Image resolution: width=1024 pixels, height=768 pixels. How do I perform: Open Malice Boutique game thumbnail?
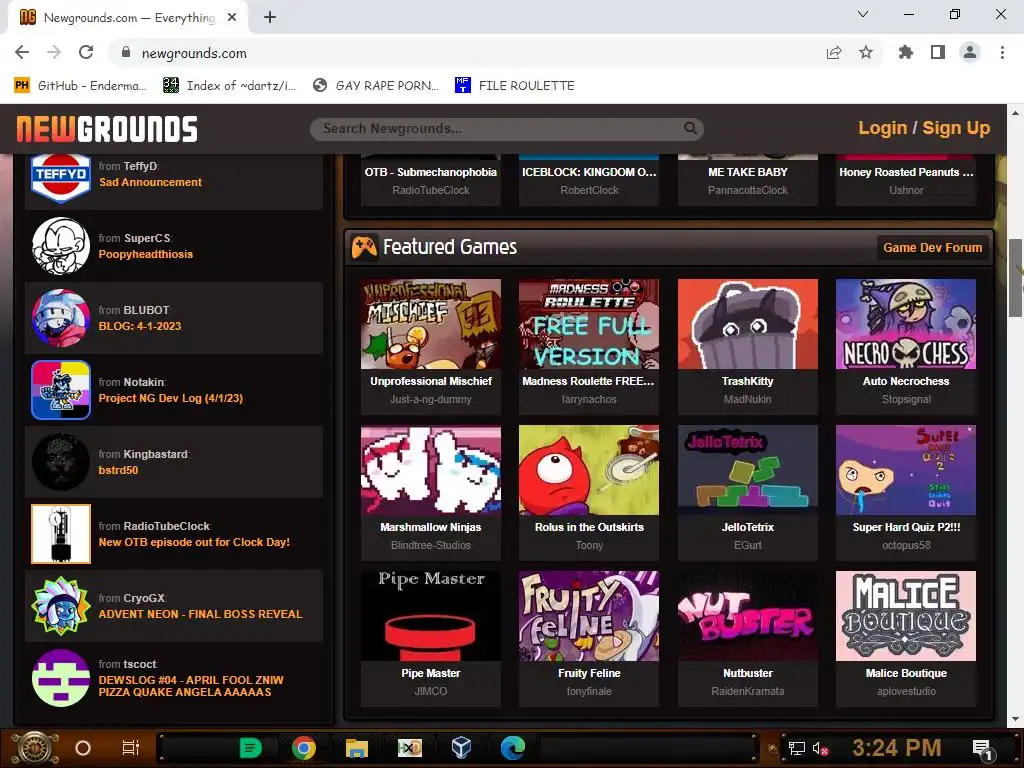click(x=906, y=616)
